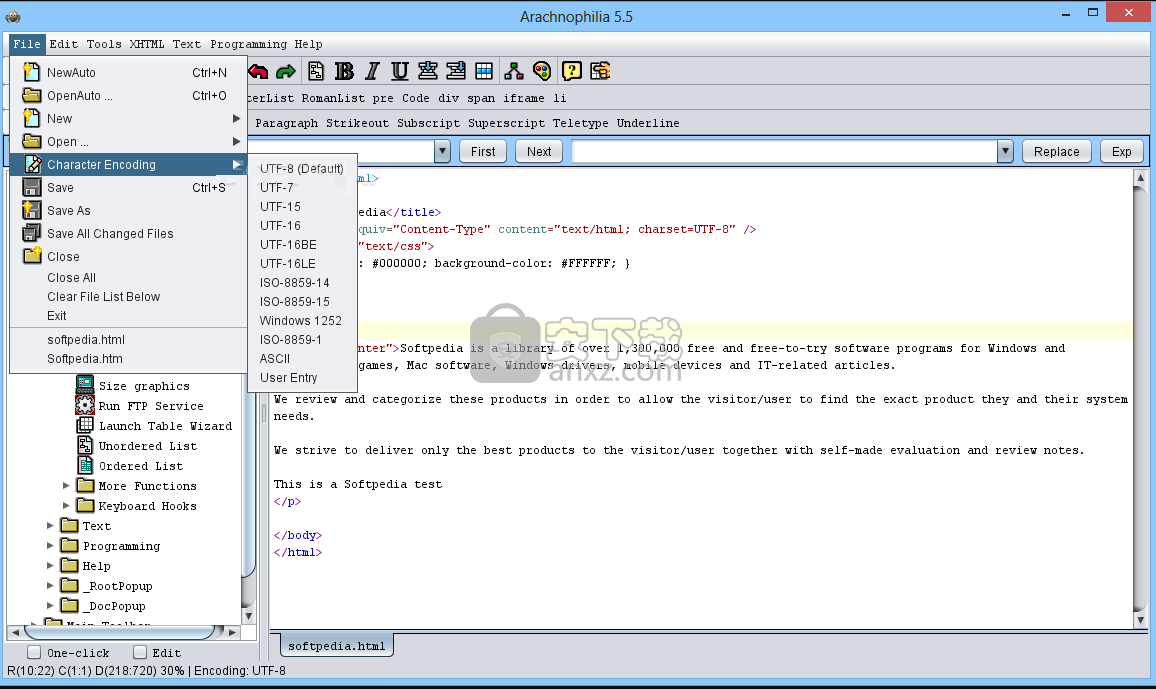1156x689 pixels.
Task: Click the NewAuto menu icon
Action: click(31, 71)
